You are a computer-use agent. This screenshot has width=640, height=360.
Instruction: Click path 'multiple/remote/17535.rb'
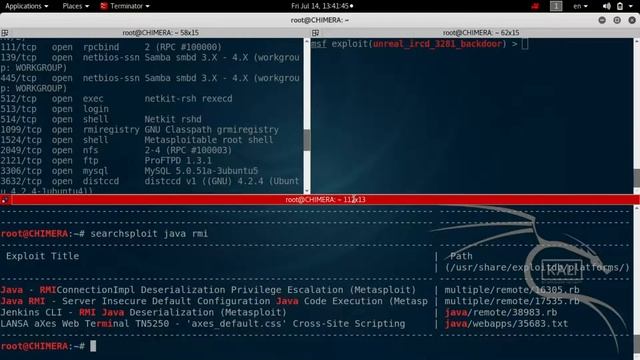click(512, 301)
